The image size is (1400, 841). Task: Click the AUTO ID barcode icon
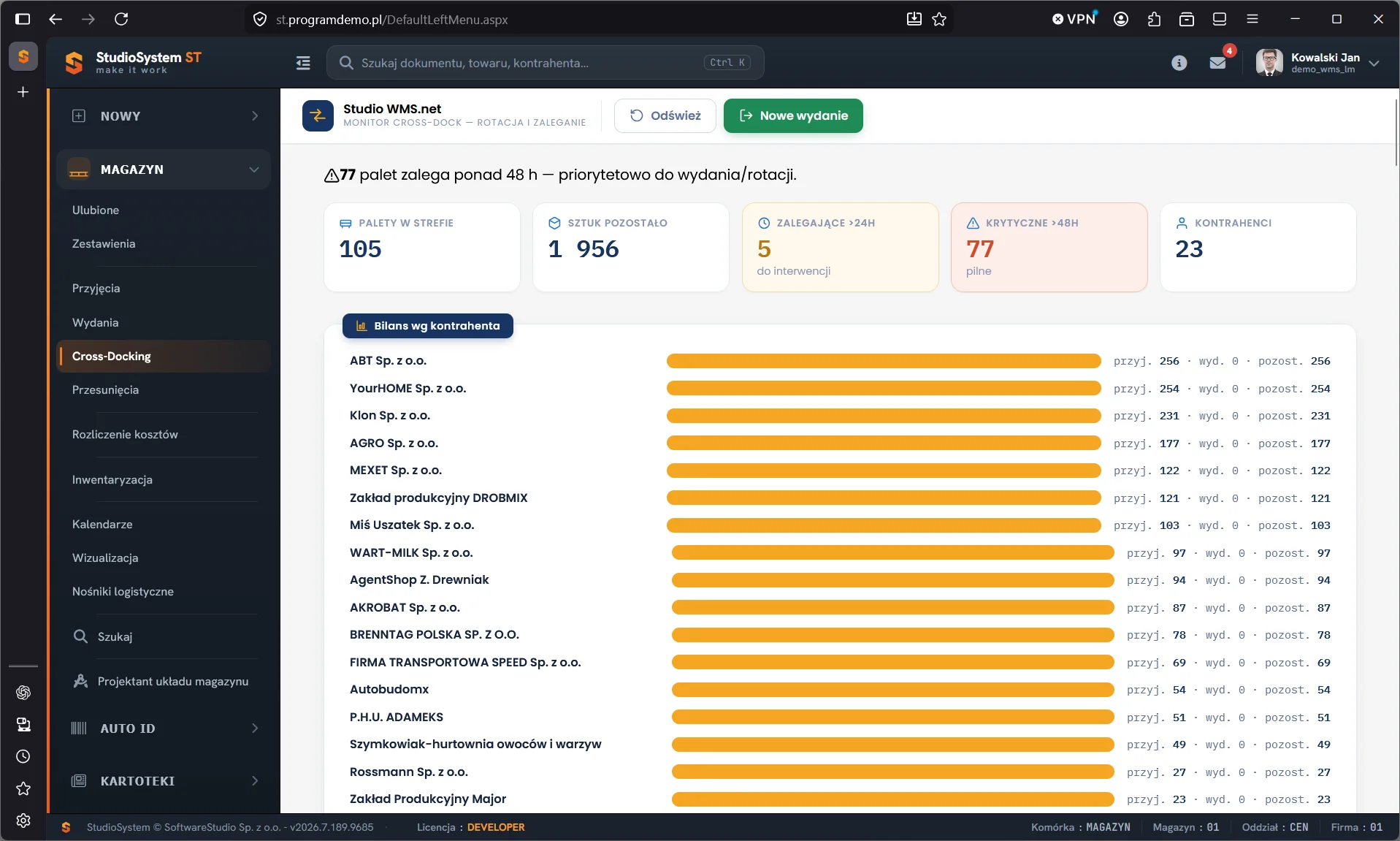pos(79,728)
